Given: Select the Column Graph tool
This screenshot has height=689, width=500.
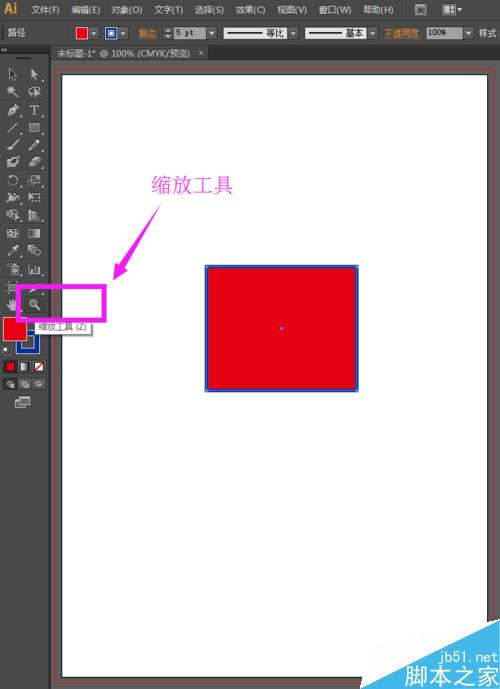Looking at the screenshot, I should [x=34, y=269].
